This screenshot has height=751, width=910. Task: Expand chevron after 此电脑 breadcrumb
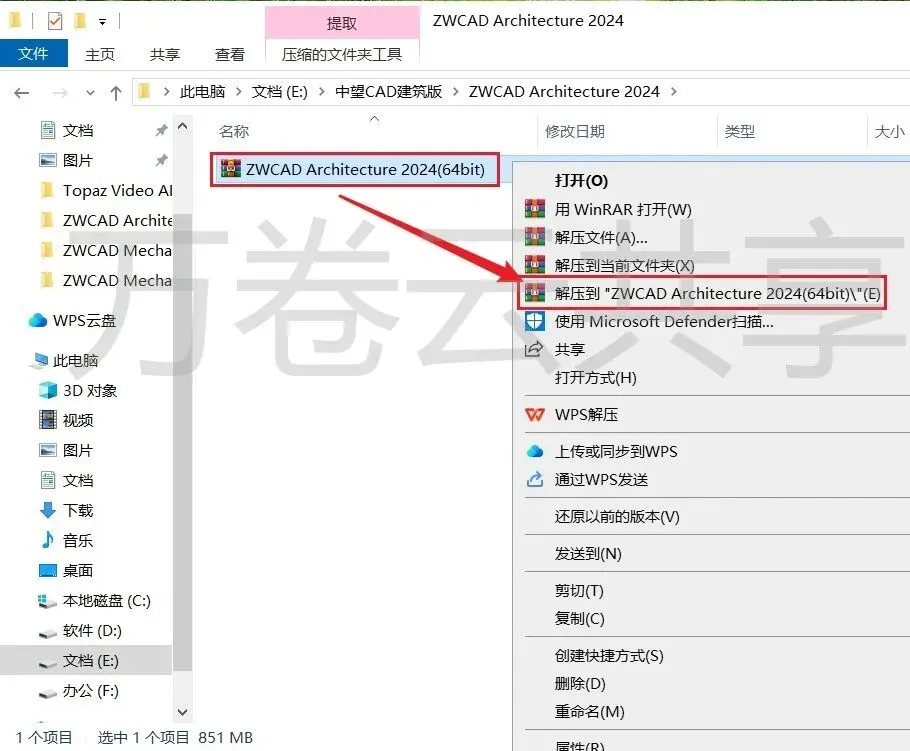coord(239,92)
